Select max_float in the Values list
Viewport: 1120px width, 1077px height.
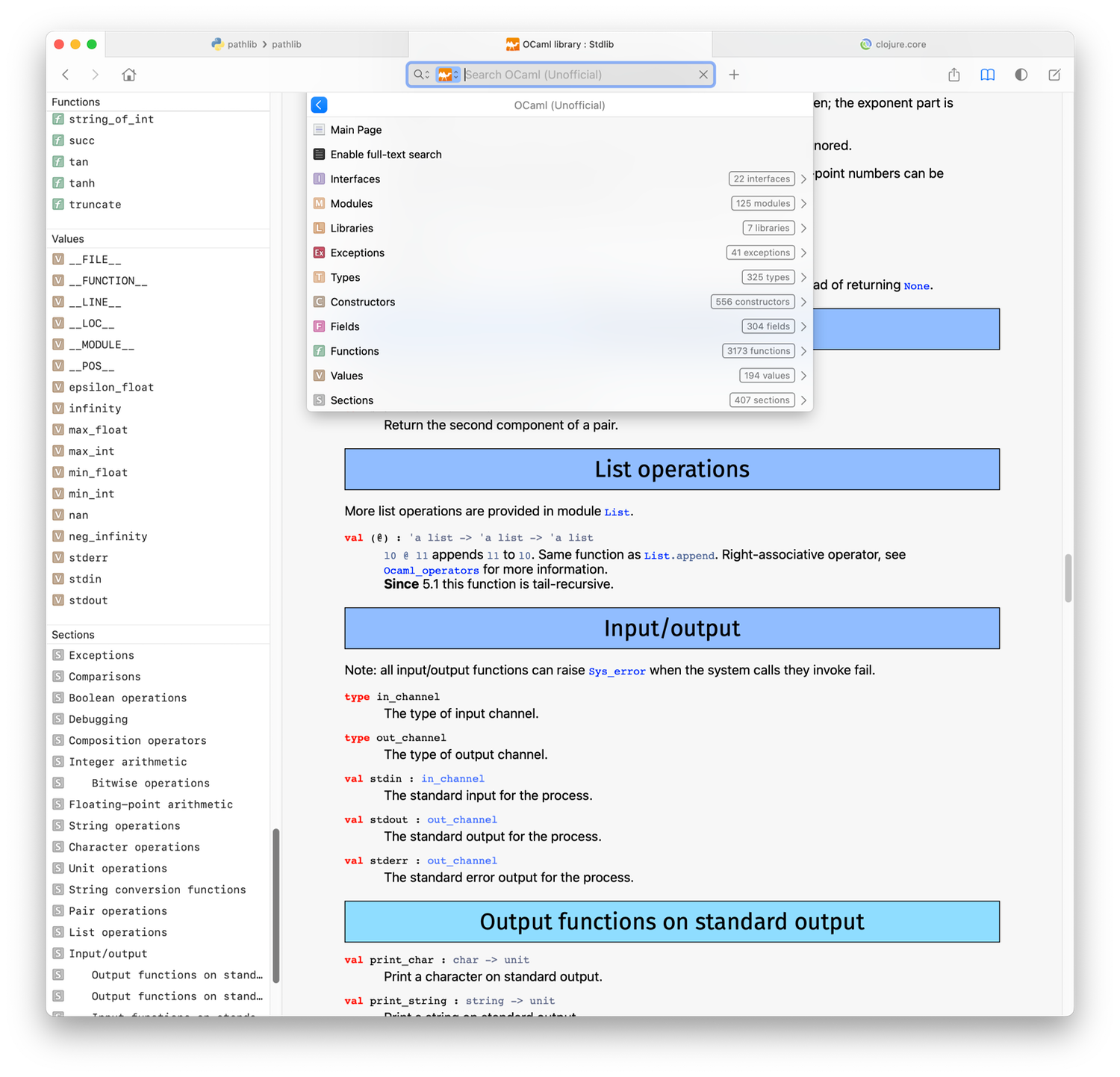98,430
